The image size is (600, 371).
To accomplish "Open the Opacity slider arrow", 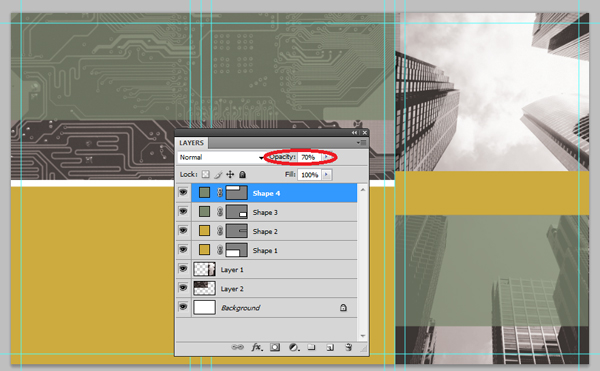I will [x=326, y=157].
